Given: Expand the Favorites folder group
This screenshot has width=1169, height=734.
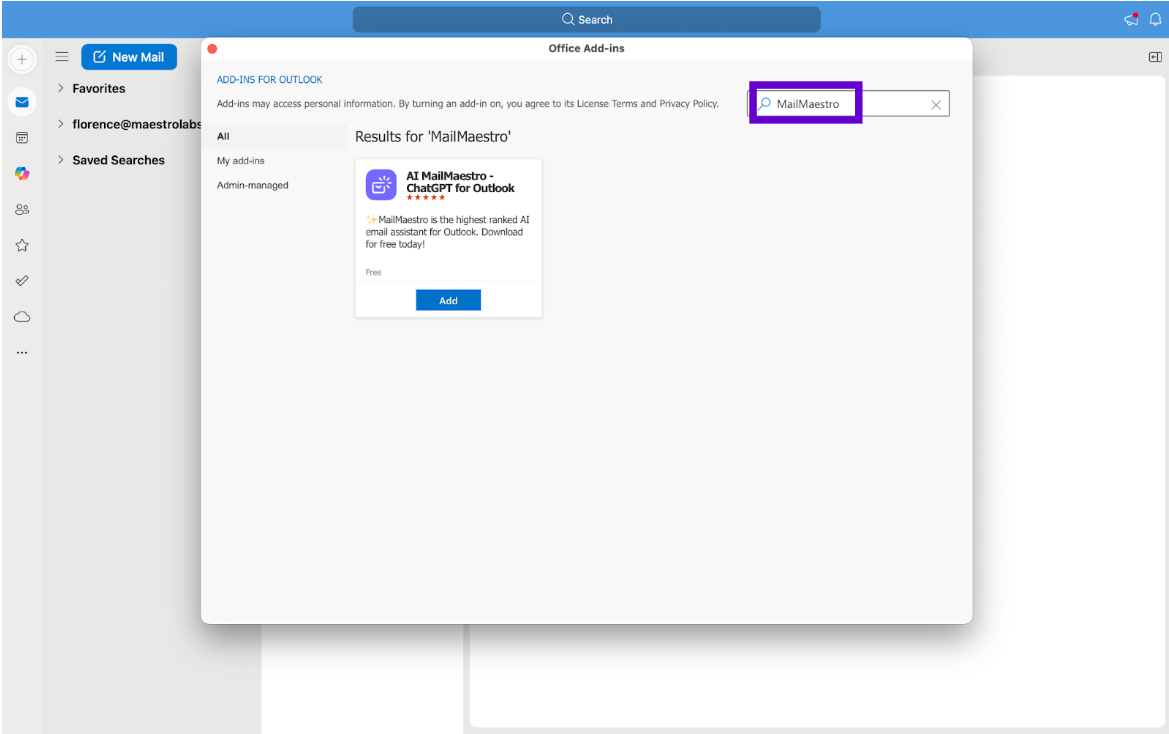Looking at the screenshot, I should (x=60, y=88).
